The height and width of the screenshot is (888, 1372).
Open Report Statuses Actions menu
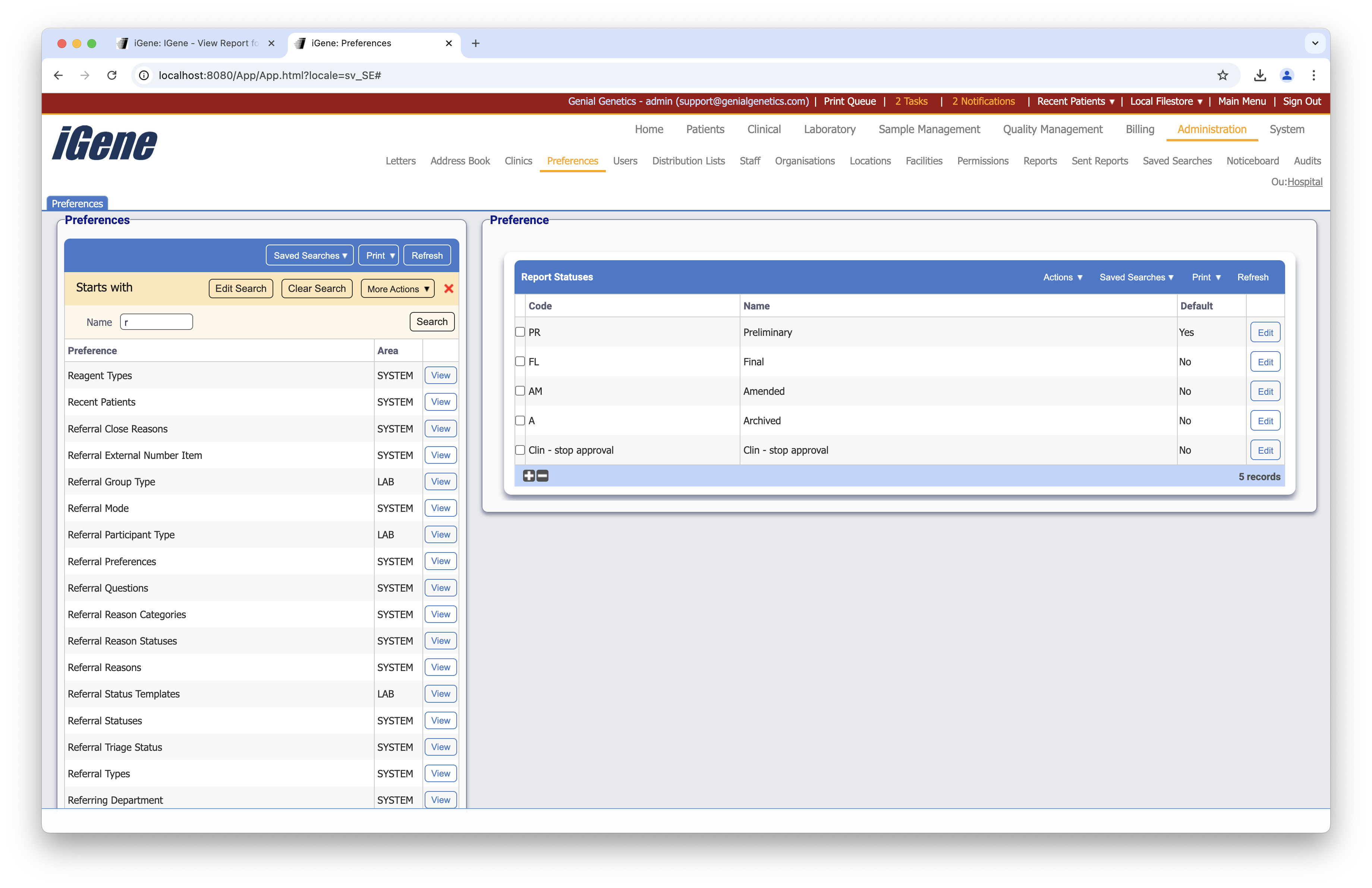(1063, 277)
